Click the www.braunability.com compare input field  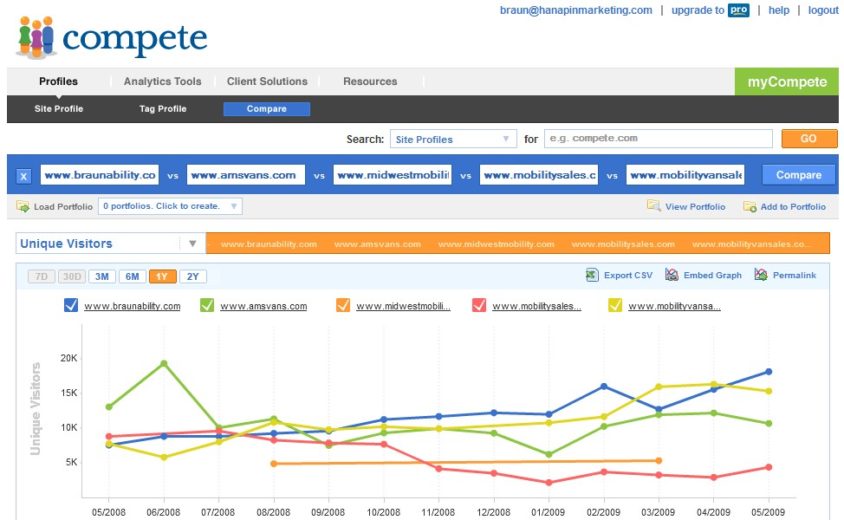[100, 175]
